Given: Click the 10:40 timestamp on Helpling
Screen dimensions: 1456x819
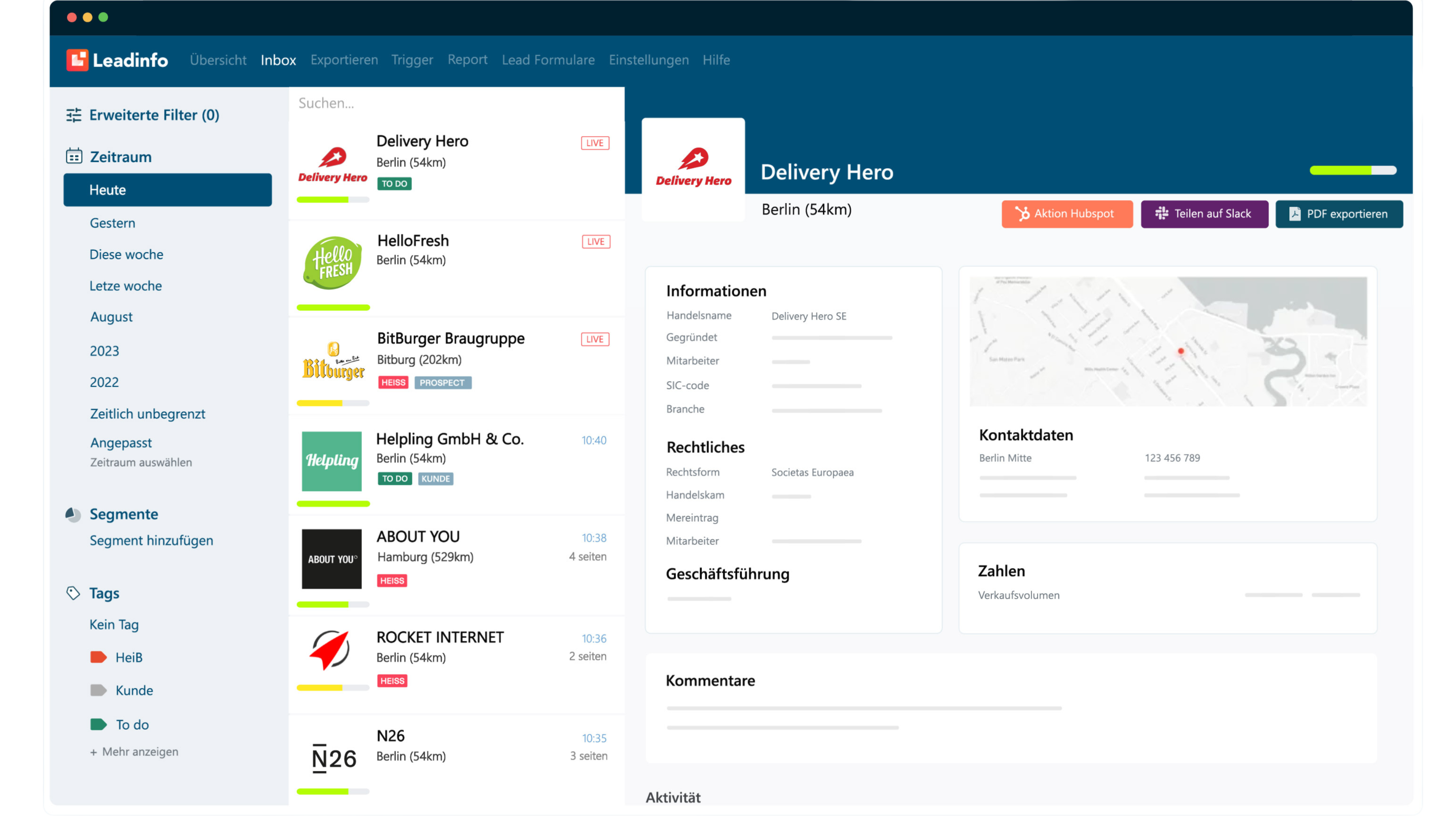Looking at the screenshot, I should point(593,440).
